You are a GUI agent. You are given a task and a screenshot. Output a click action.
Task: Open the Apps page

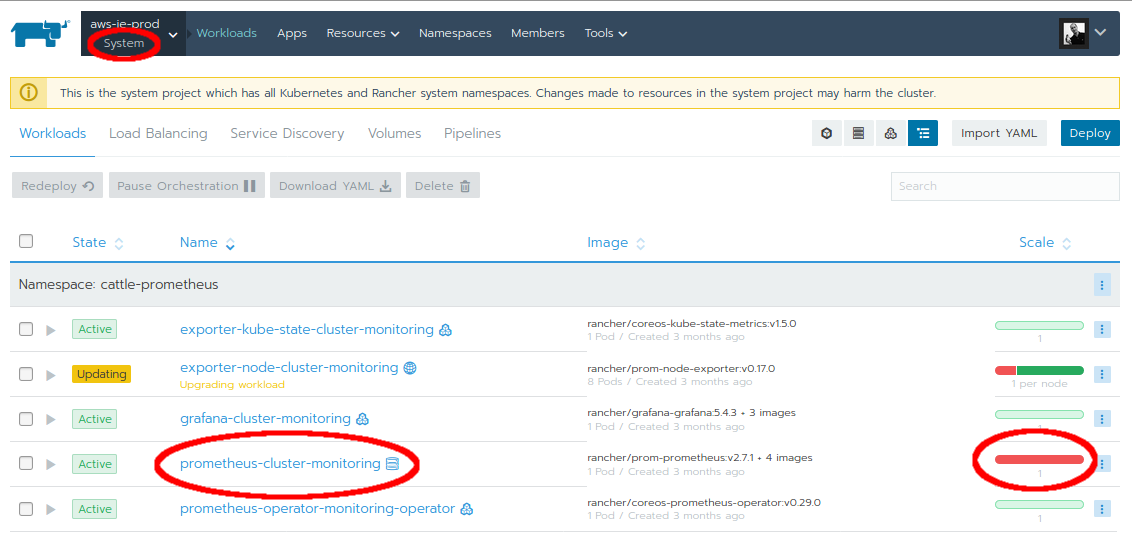pyautogui.click(x=292, y=33)
